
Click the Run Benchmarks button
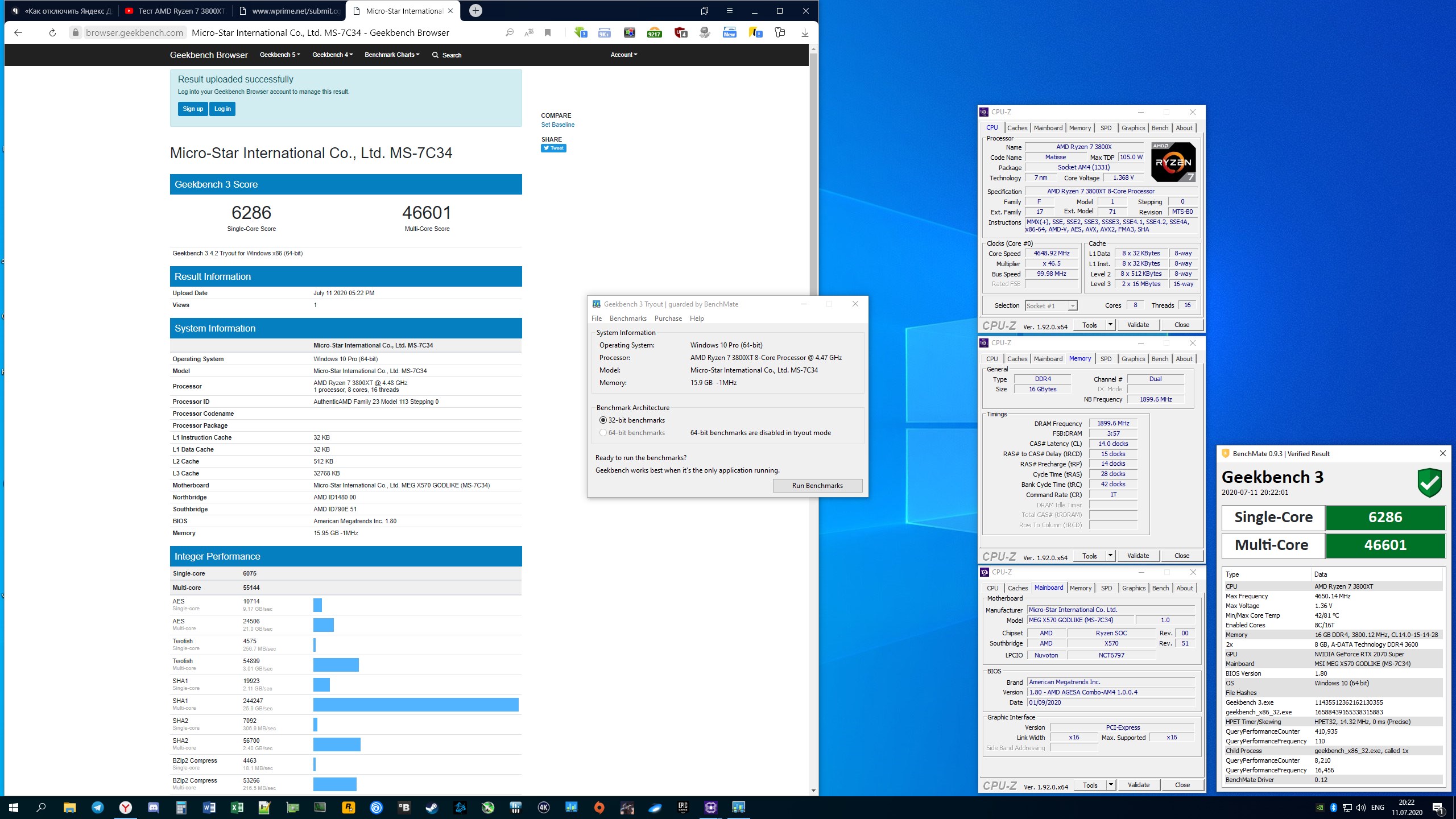(x=817, y=486)
